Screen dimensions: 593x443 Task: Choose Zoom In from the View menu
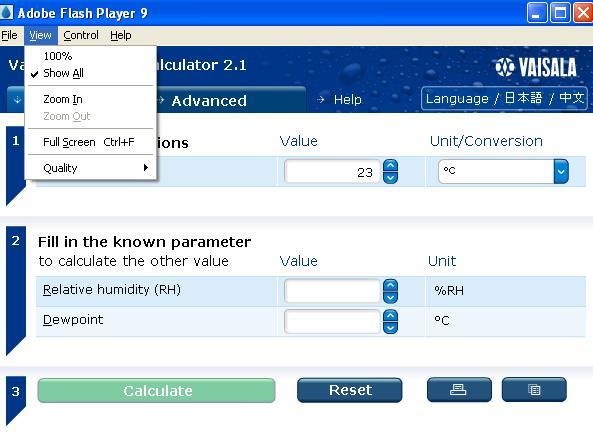click(90, 99)
